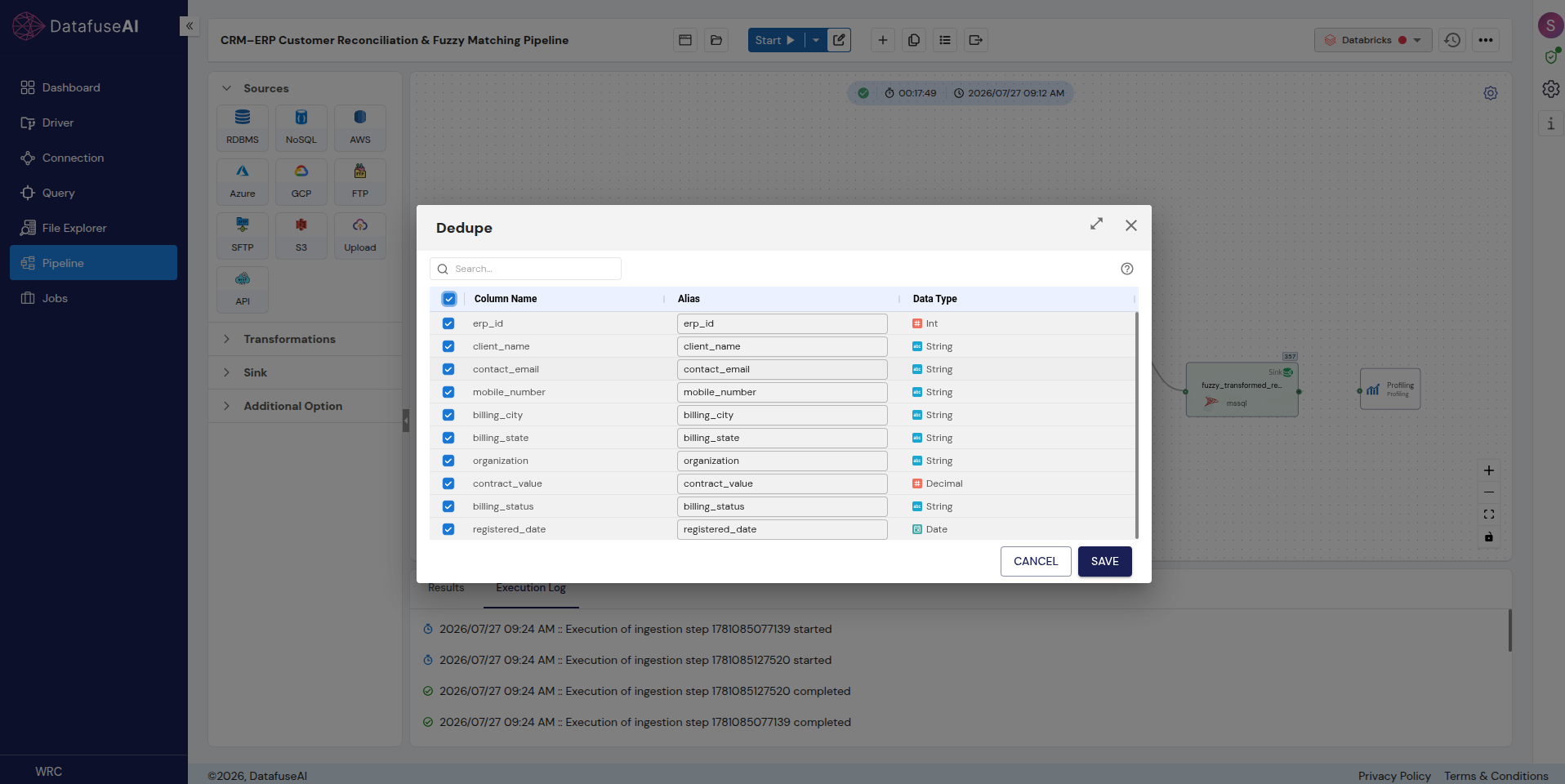Select the GCP source icon
Image resolution: width=1565 pixels, height=784 pixels.
pyautogui.click(x=301, y=181)
